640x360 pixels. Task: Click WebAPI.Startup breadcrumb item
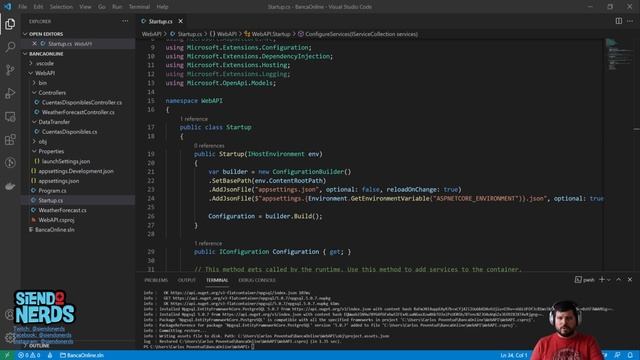coord(267,34)
